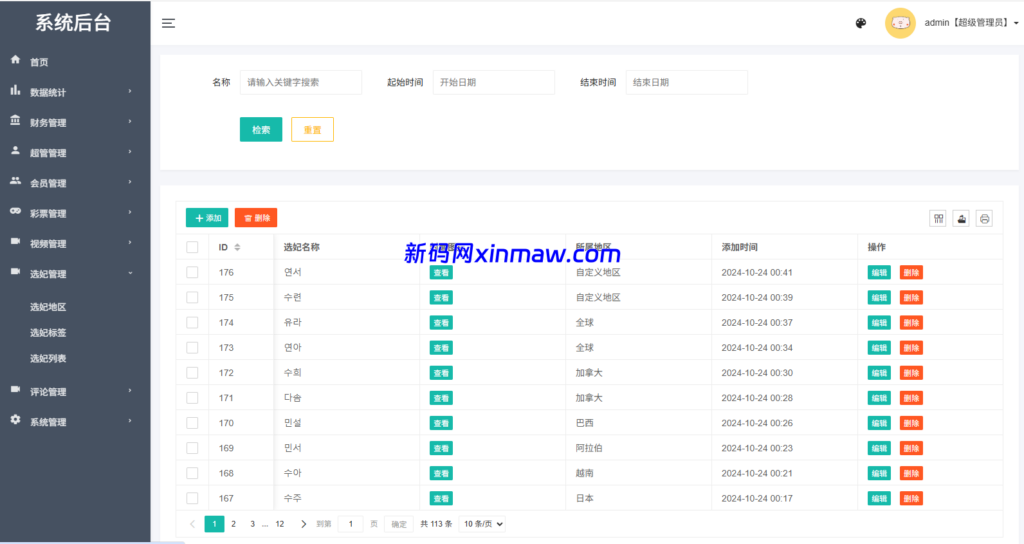Open the column filter icon in table toolbar
Screen dimensions: 1024x544
pyautogui.click(x=938, y=219)
